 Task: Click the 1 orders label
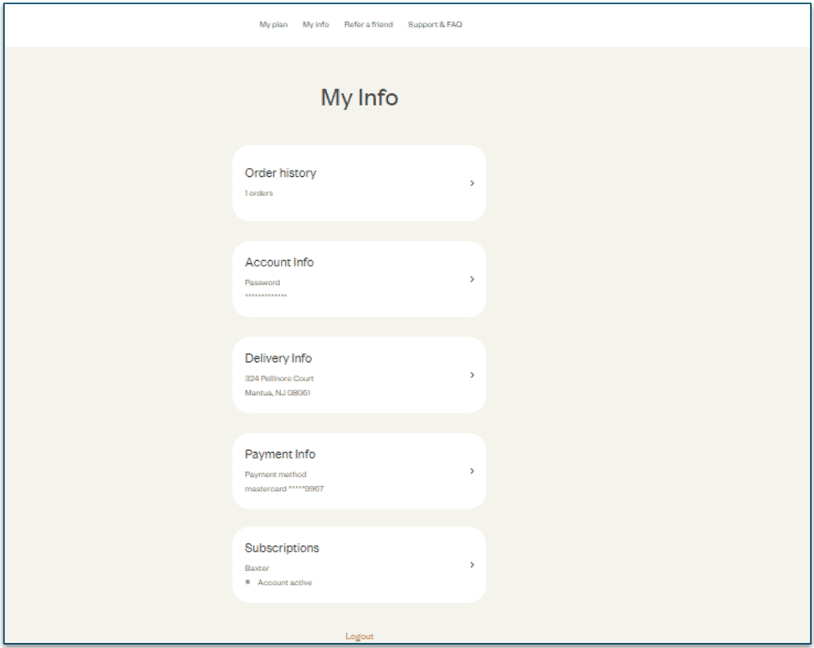(x=259, y=192)
